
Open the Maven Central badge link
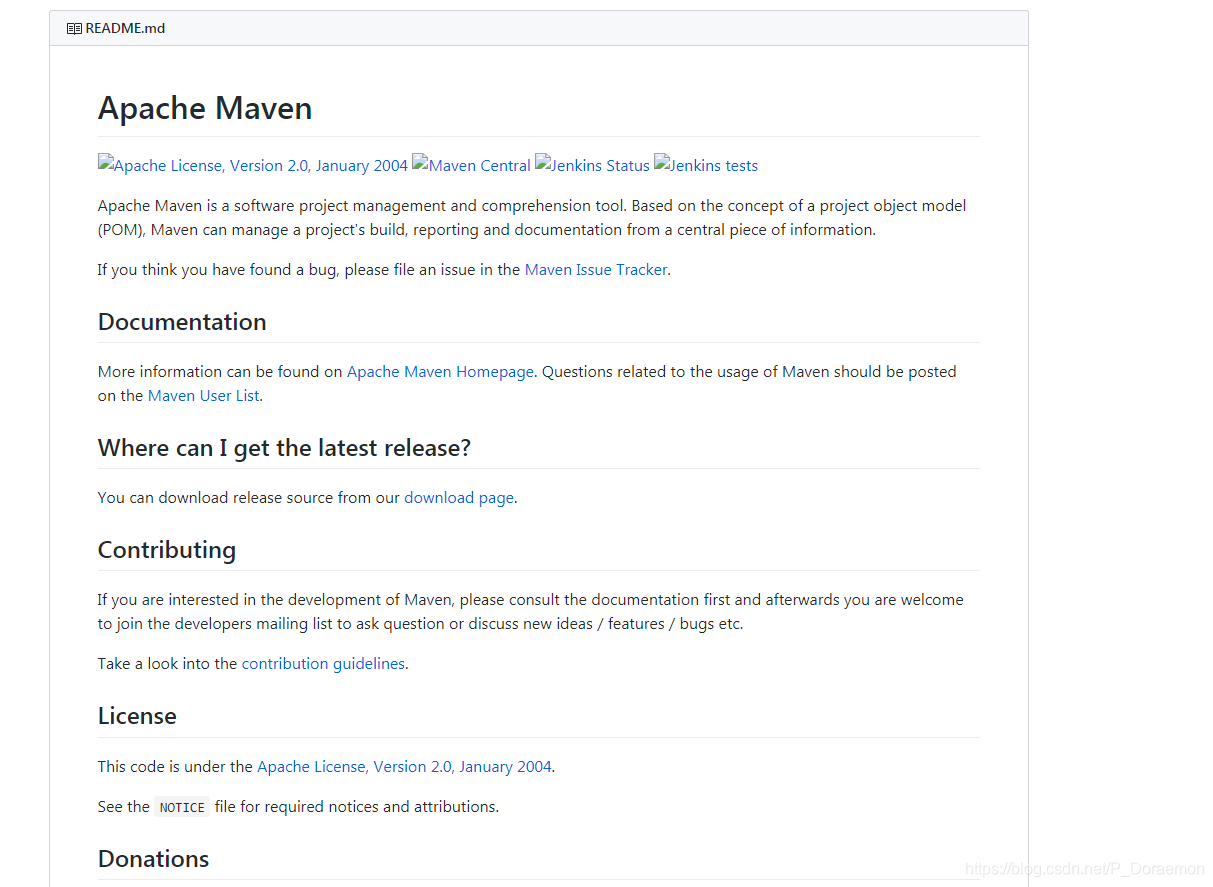[471, 165]
